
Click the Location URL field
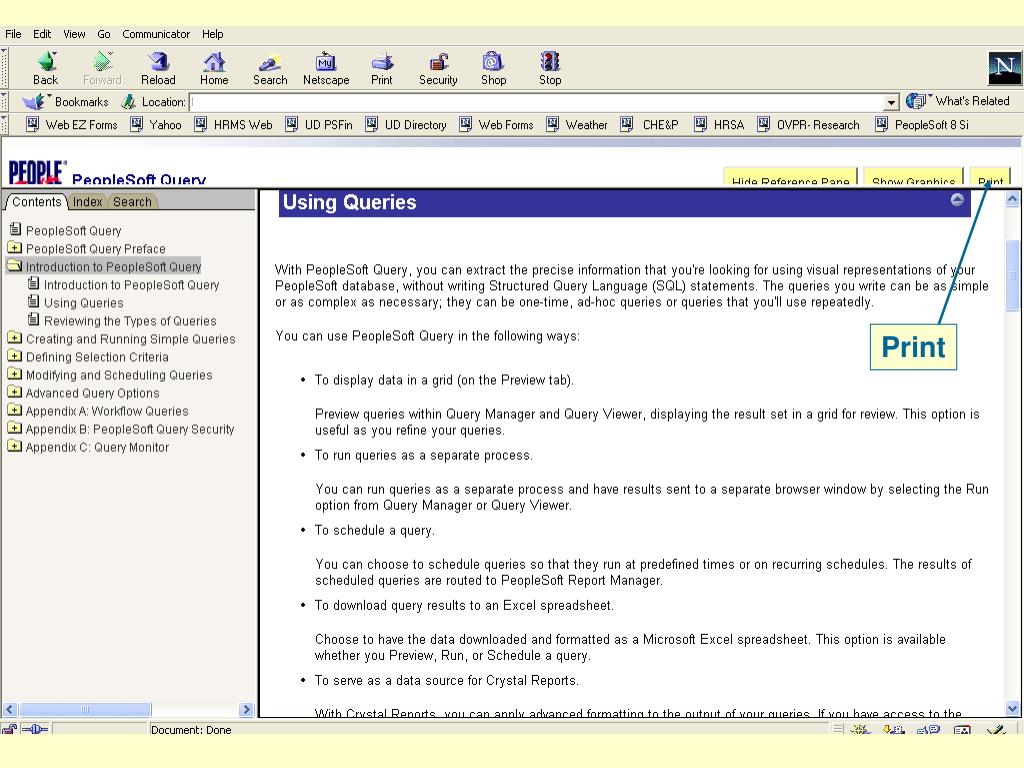[537, 102]
